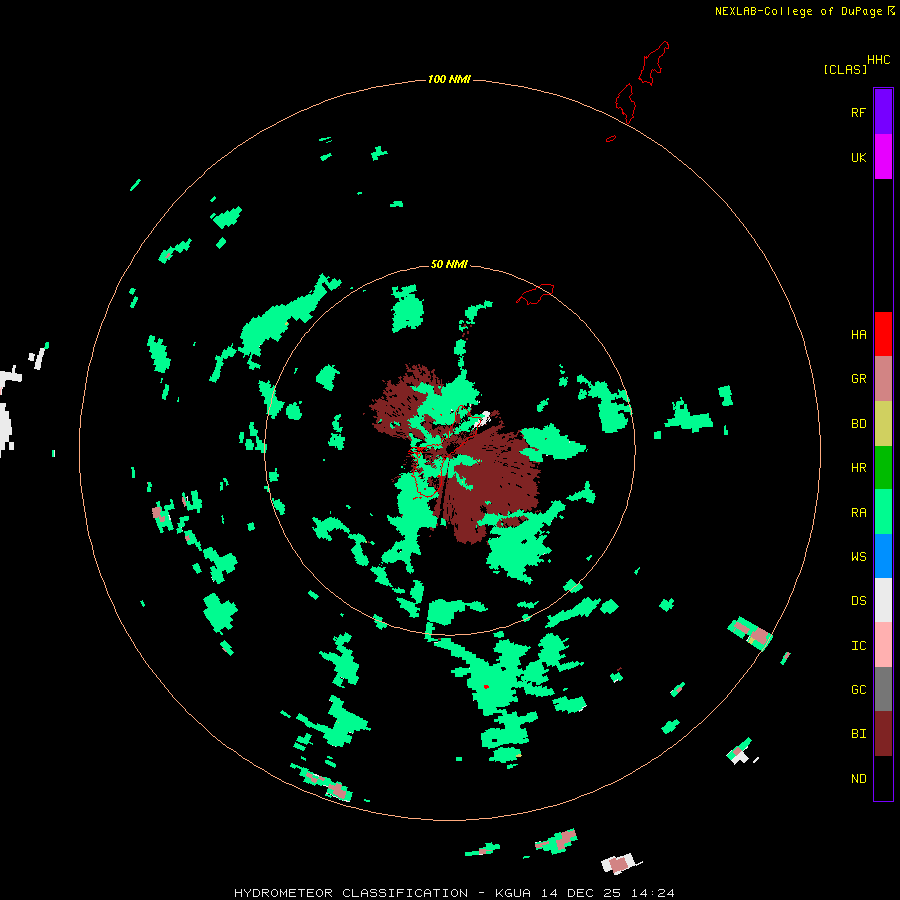
Task: Select the GC gray legend color swatch
Action: coord(883,689)
